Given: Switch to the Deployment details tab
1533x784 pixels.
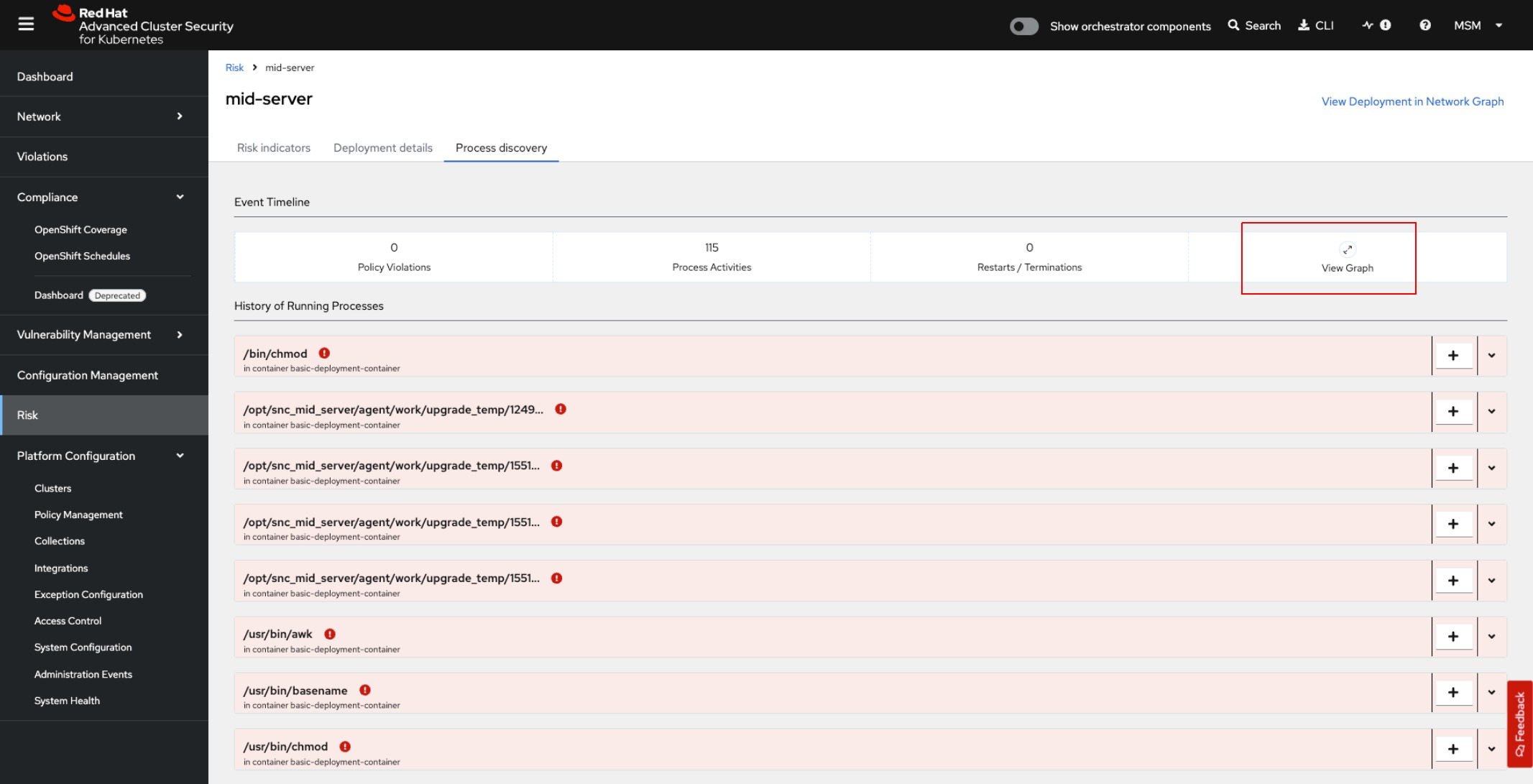Looking at the screenshot, I should [383, 147].
